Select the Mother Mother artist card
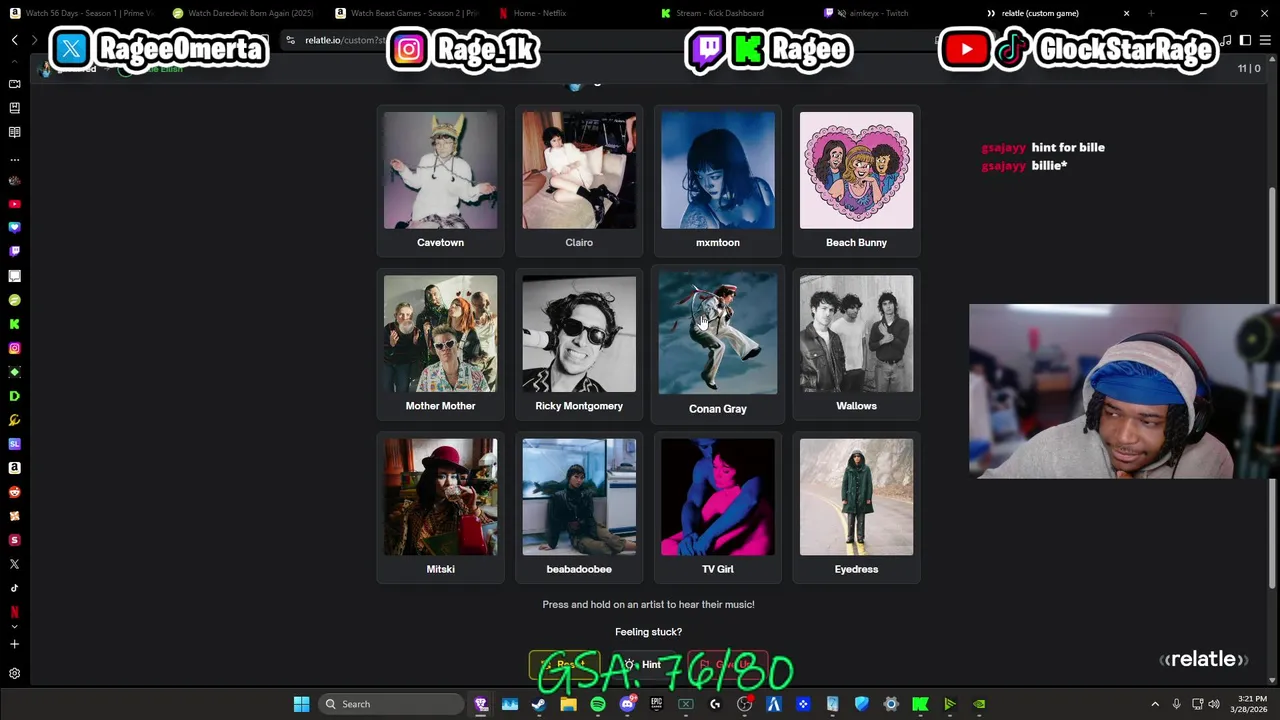1280x720 pixels. pos(440,344)
